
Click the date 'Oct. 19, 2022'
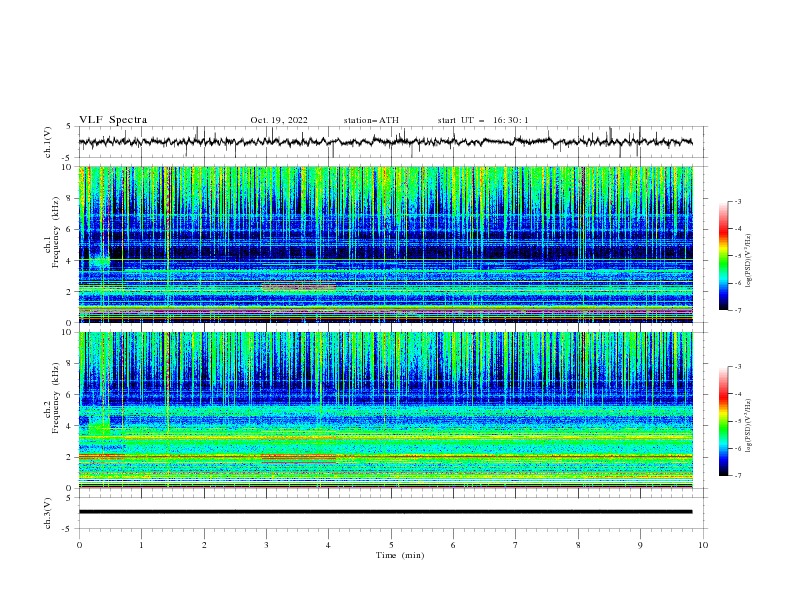click(279, 120)
